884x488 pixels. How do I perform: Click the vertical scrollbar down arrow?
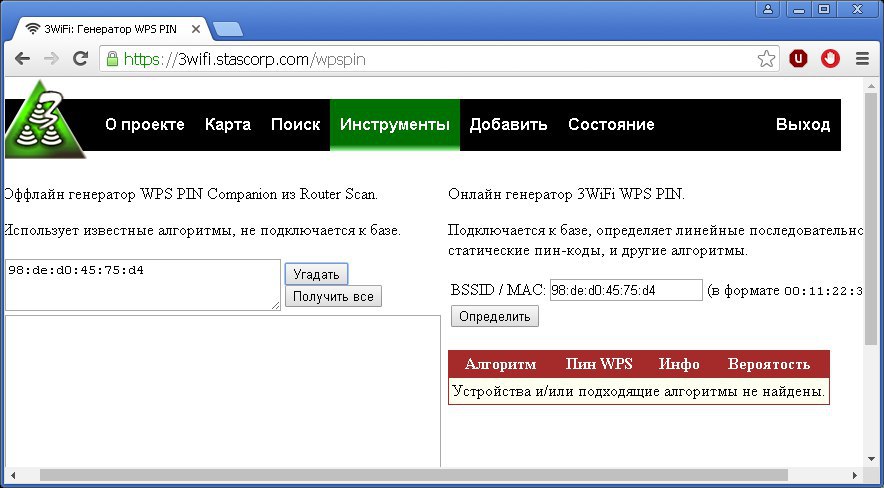871,459
